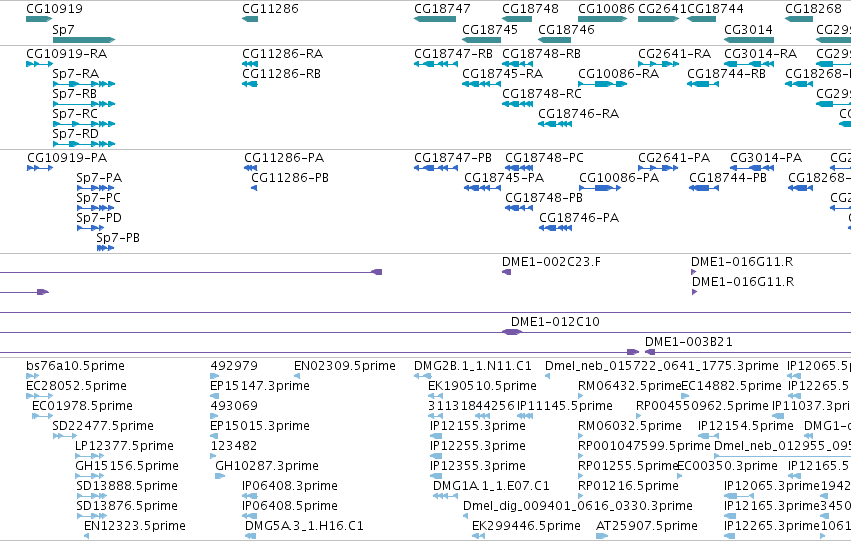
Task: Select EST bs76a10.5prime
Action: (75, 366)
